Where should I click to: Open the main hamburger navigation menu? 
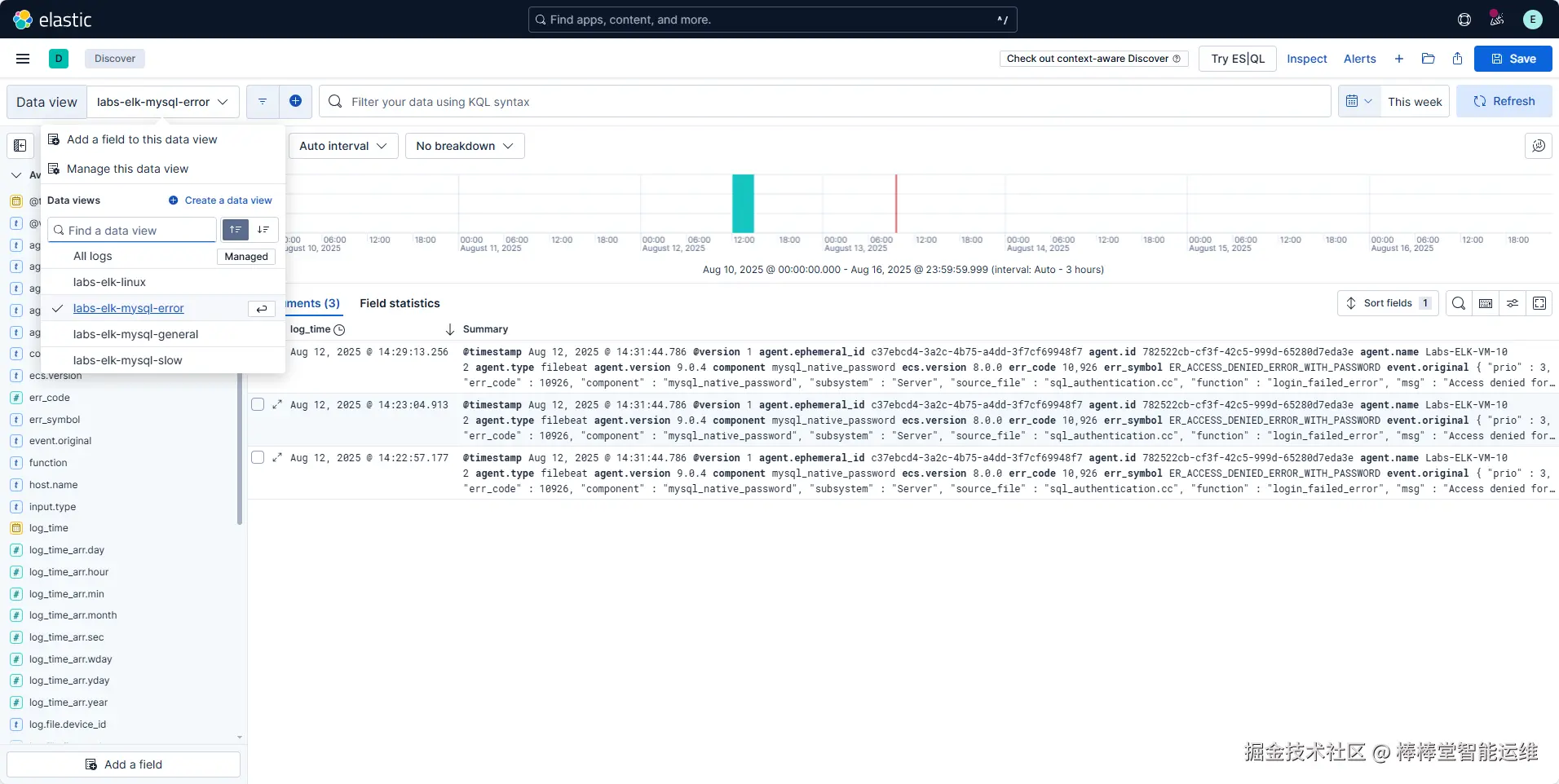(x=23, y=59)
